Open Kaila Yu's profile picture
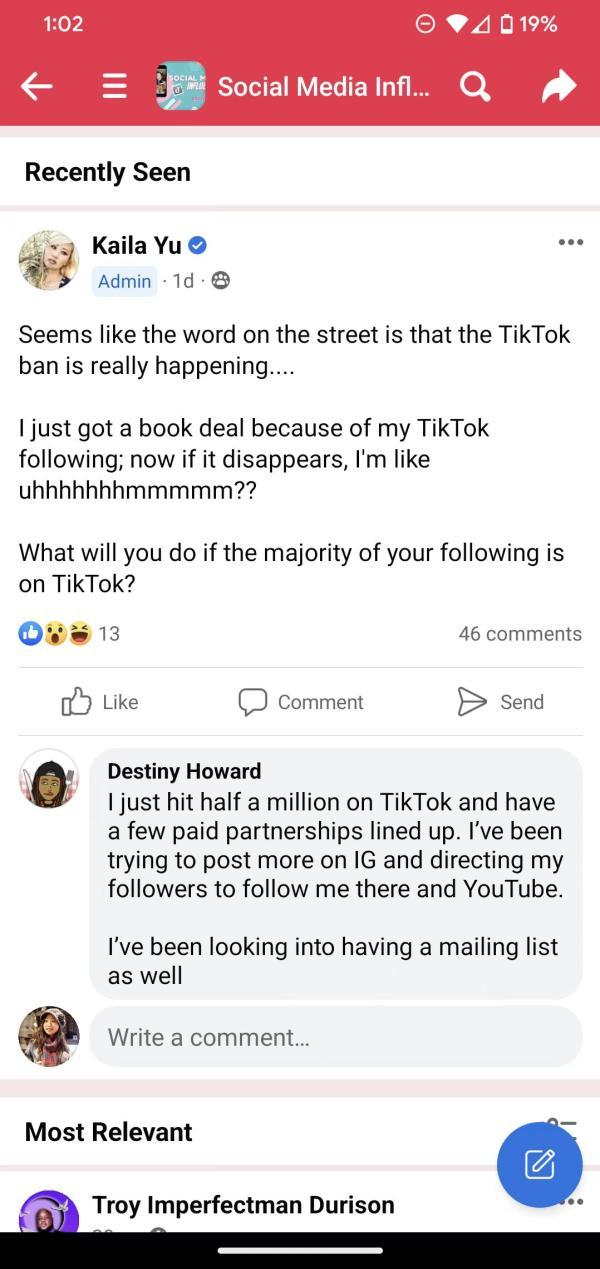This screenshot has height=1269, width=600. tap(48, 261)
